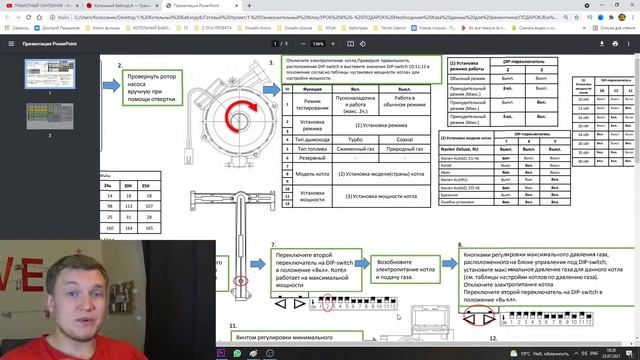Open the Список для чтения button
Viewport: 640px width, 360px height.
(614, 28)
